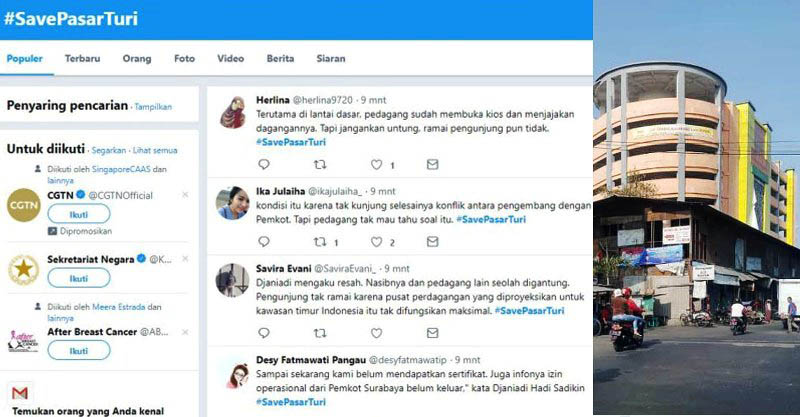Open #SavePasarTuri hashtag in Ika Julaiha's tweet
The image size is (800, 417).
[x=491, y=219]
